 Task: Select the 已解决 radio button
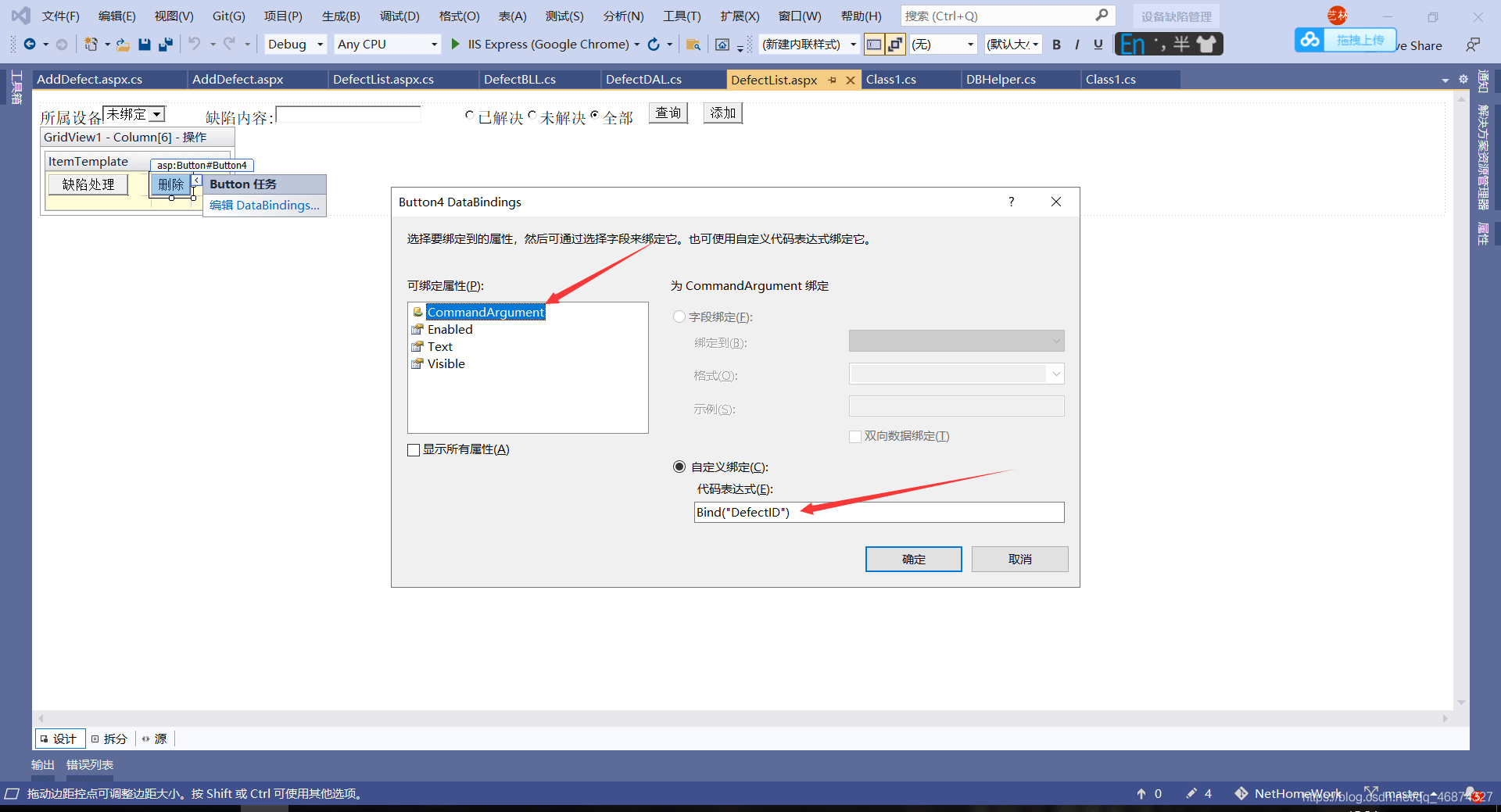(x=469, y=116)
